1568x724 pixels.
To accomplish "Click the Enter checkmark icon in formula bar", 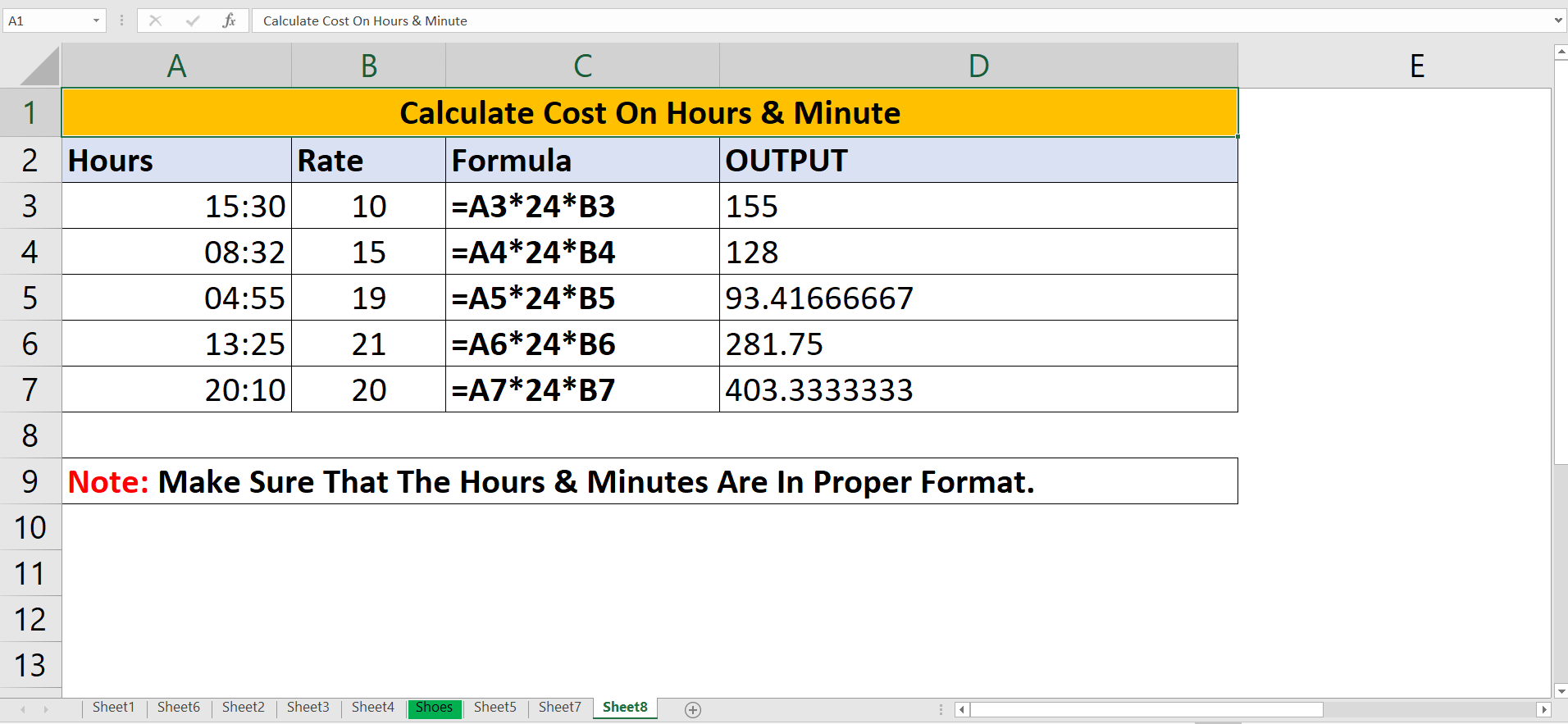I will [193, 20].
